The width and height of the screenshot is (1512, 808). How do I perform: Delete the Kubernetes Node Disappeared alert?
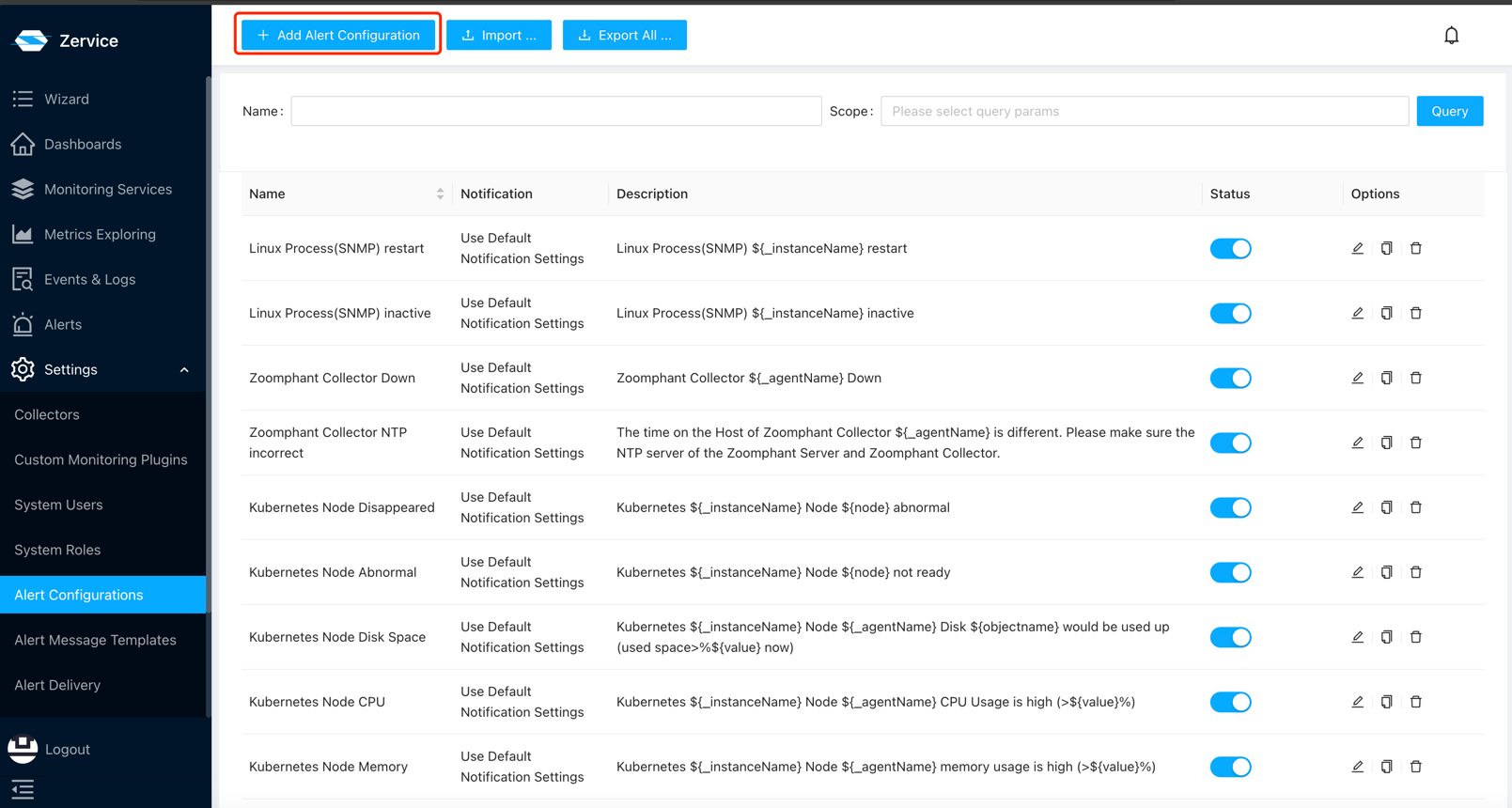point(1415,507)
